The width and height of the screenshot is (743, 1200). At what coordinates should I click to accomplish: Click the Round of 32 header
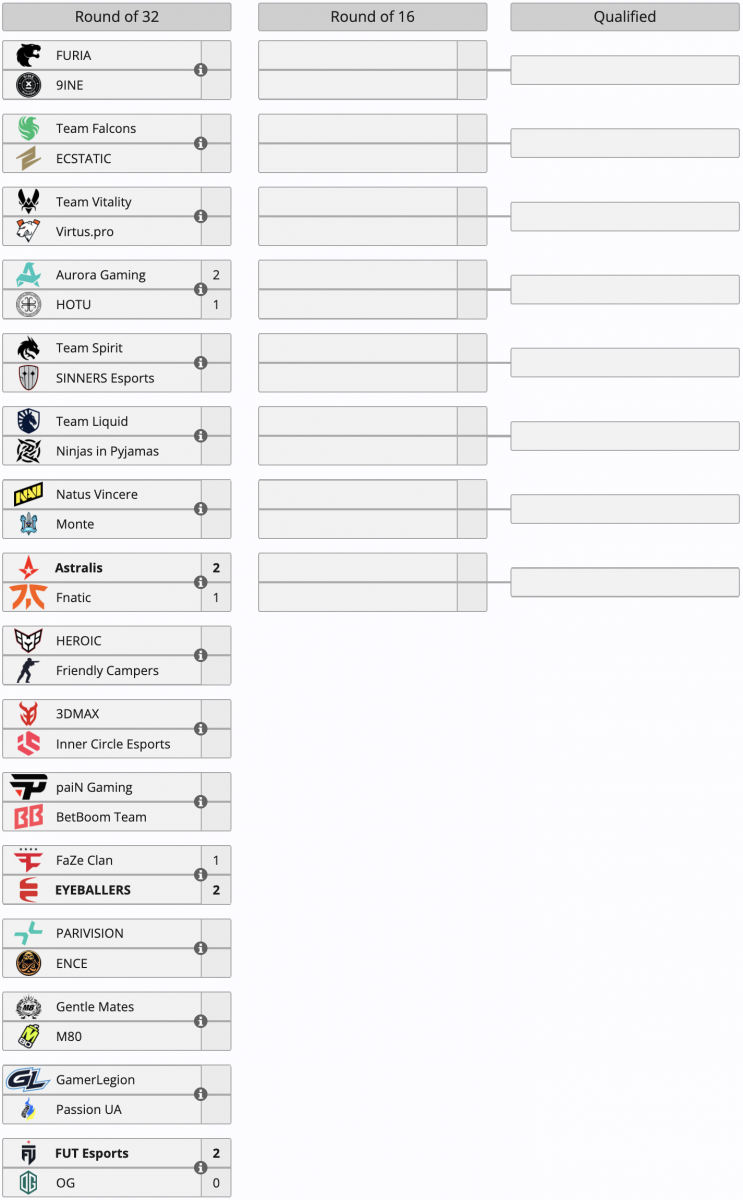click(116, 17)
